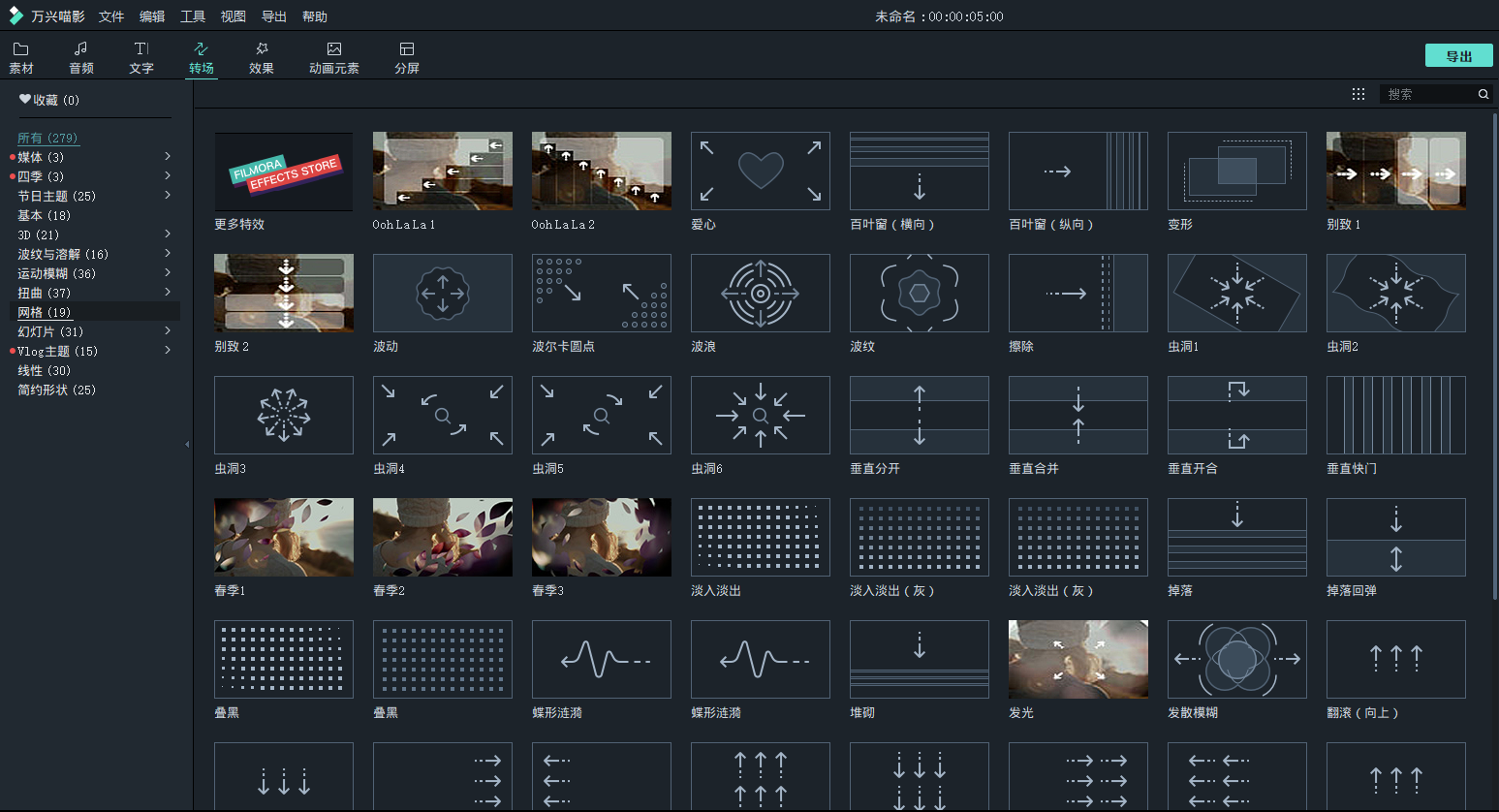Open the 动画元素 elements tab icon
Screen dimensions: 1499x812
point(334,49)
